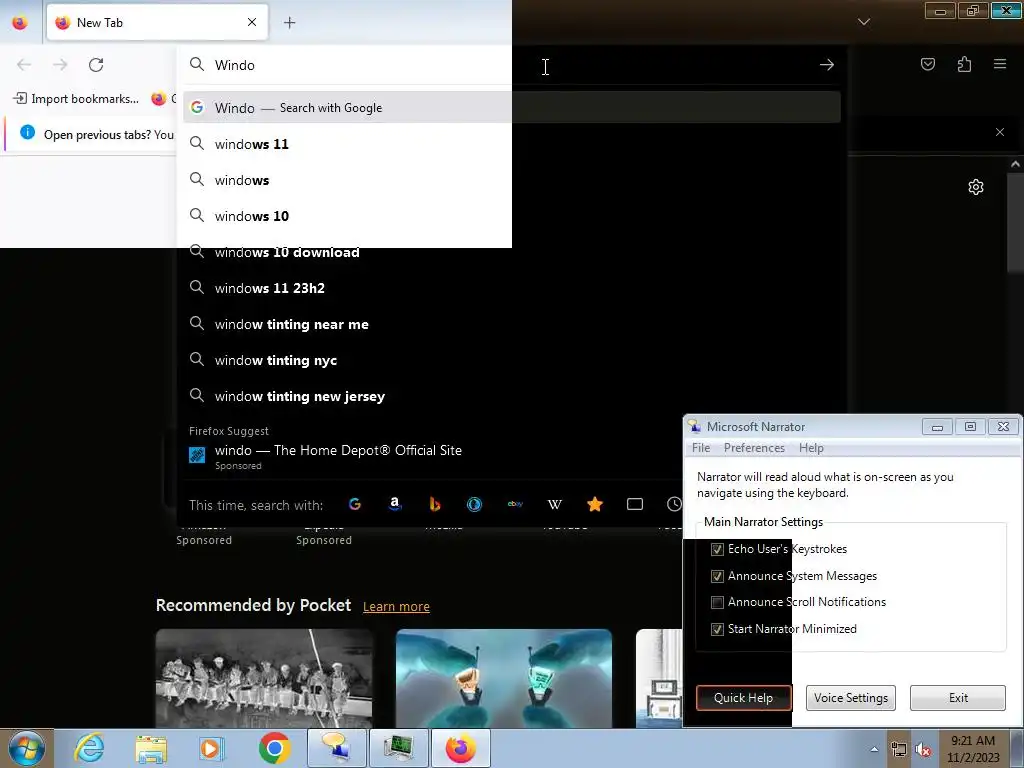Screen dimensions: 1024x768
Task: Search this time with DuckDuckGo
Action: tap(475, 504)
